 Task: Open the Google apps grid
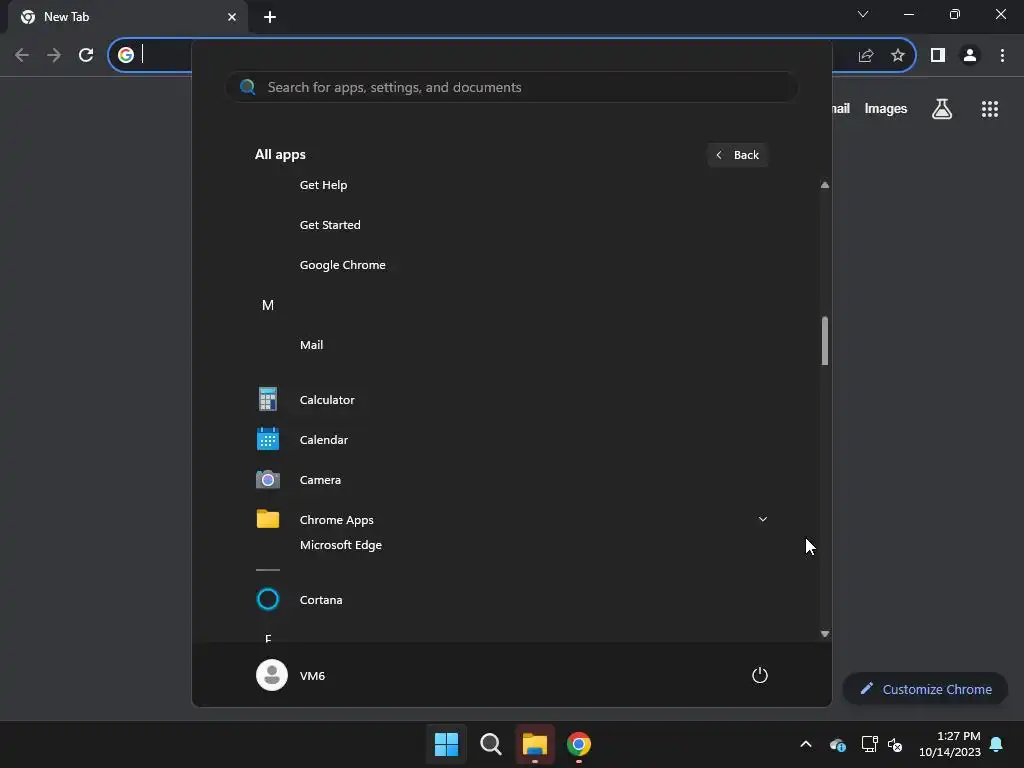(x=990, y=108)
